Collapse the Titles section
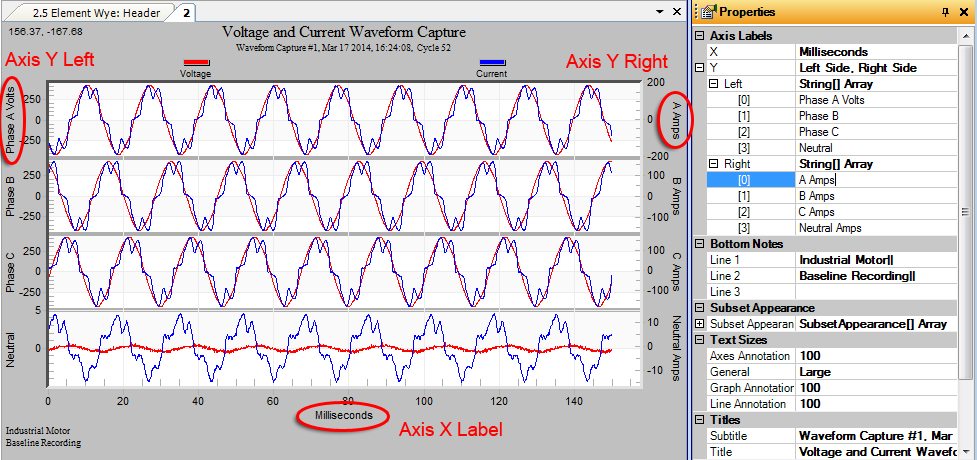 [x=699, y=420]
